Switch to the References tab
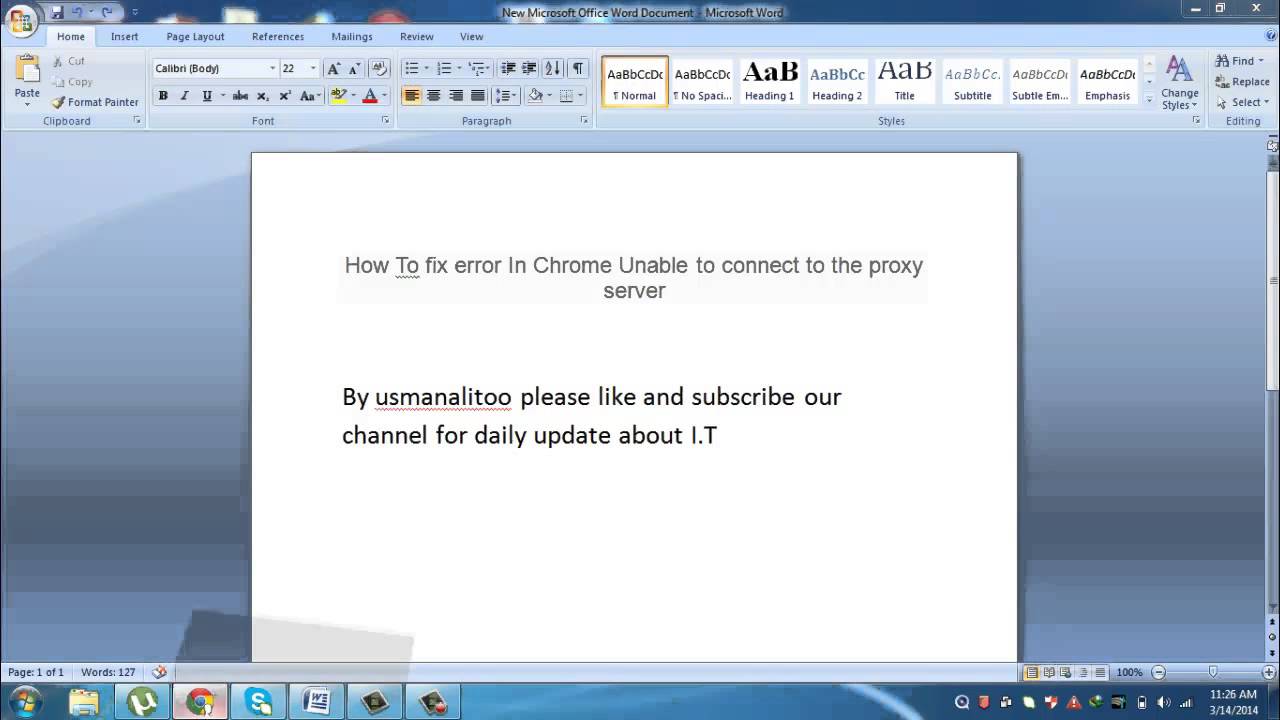Screen dimensions: 1280x720 [x=278, y=36]
